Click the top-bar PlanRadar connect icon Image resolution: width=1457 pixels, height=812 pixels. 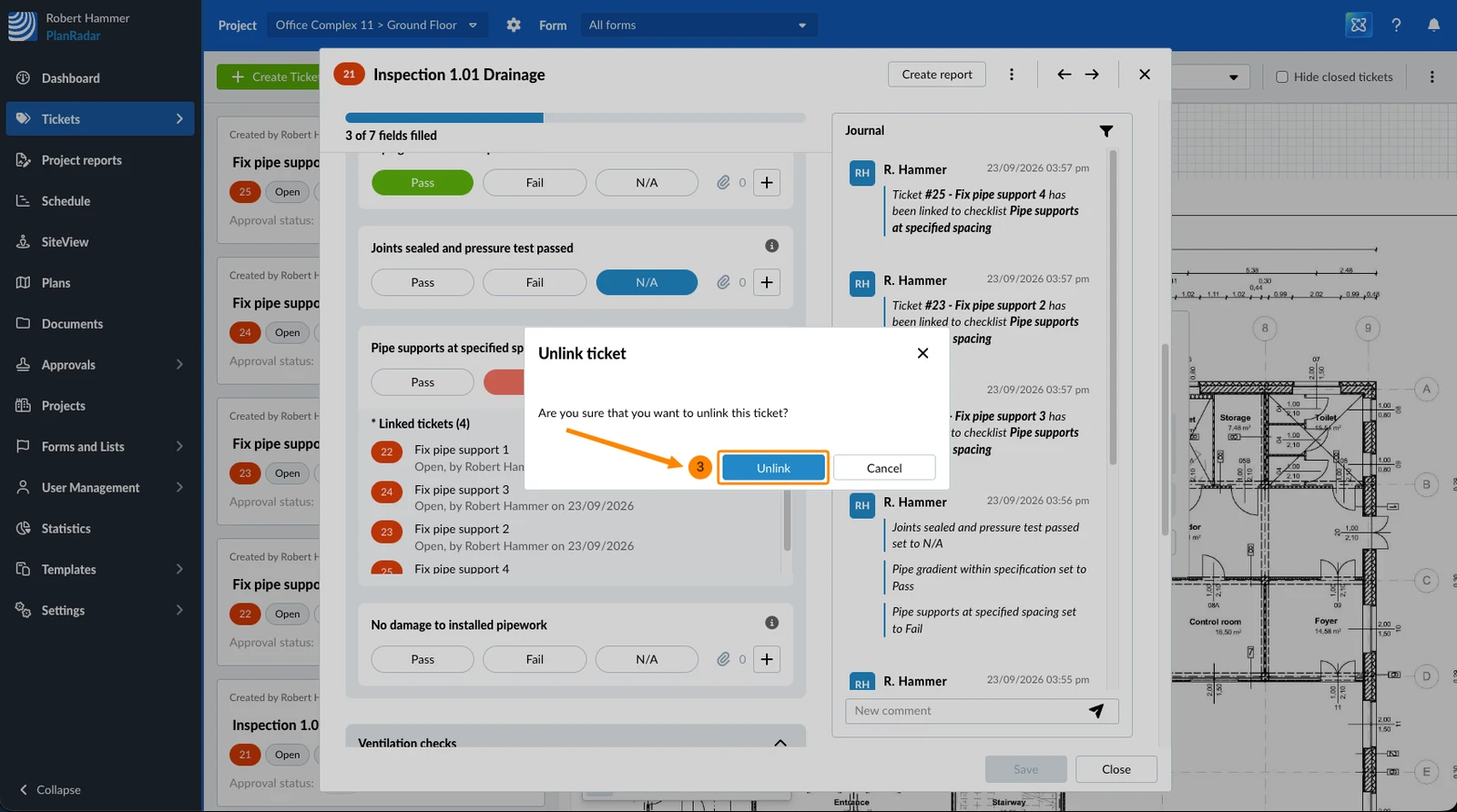point(1359,25)
